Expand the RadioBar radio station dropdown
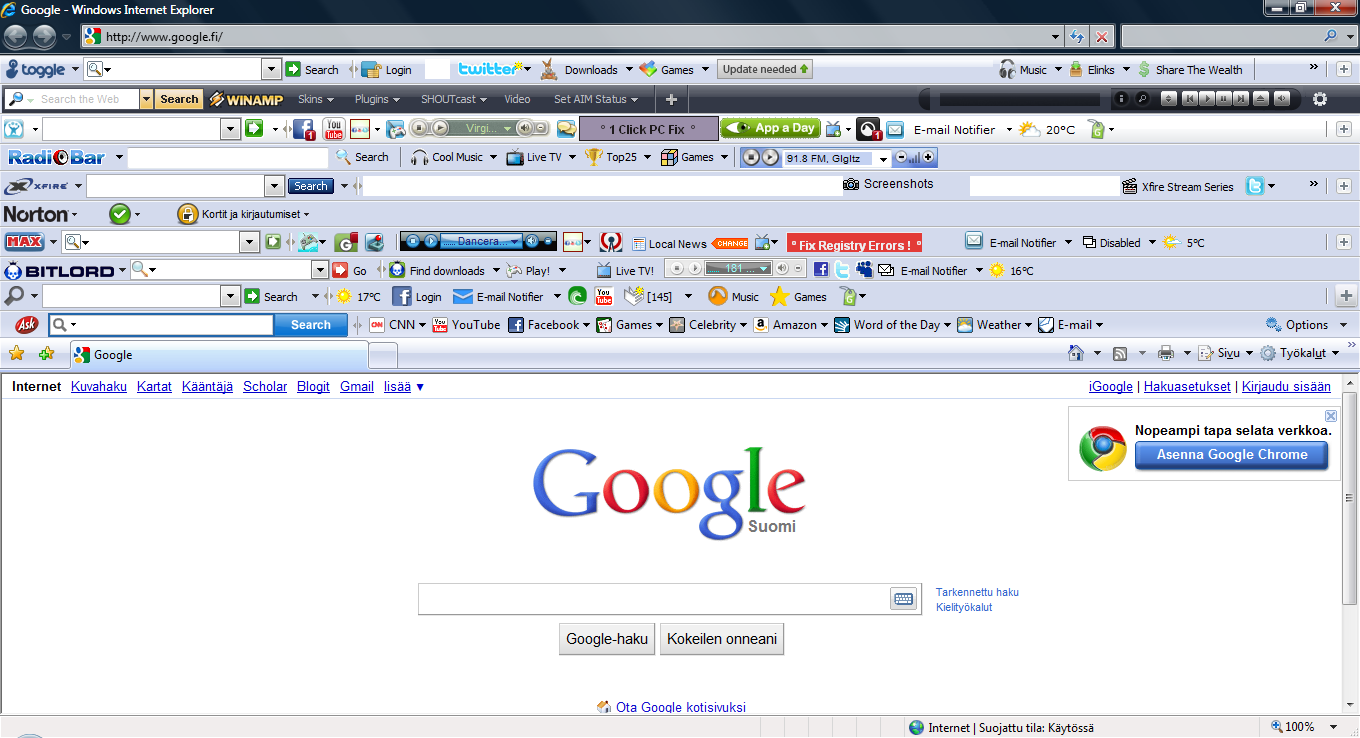Viewport: 1360px width, 738px height. pyautogui.click(x=883, y=159)
